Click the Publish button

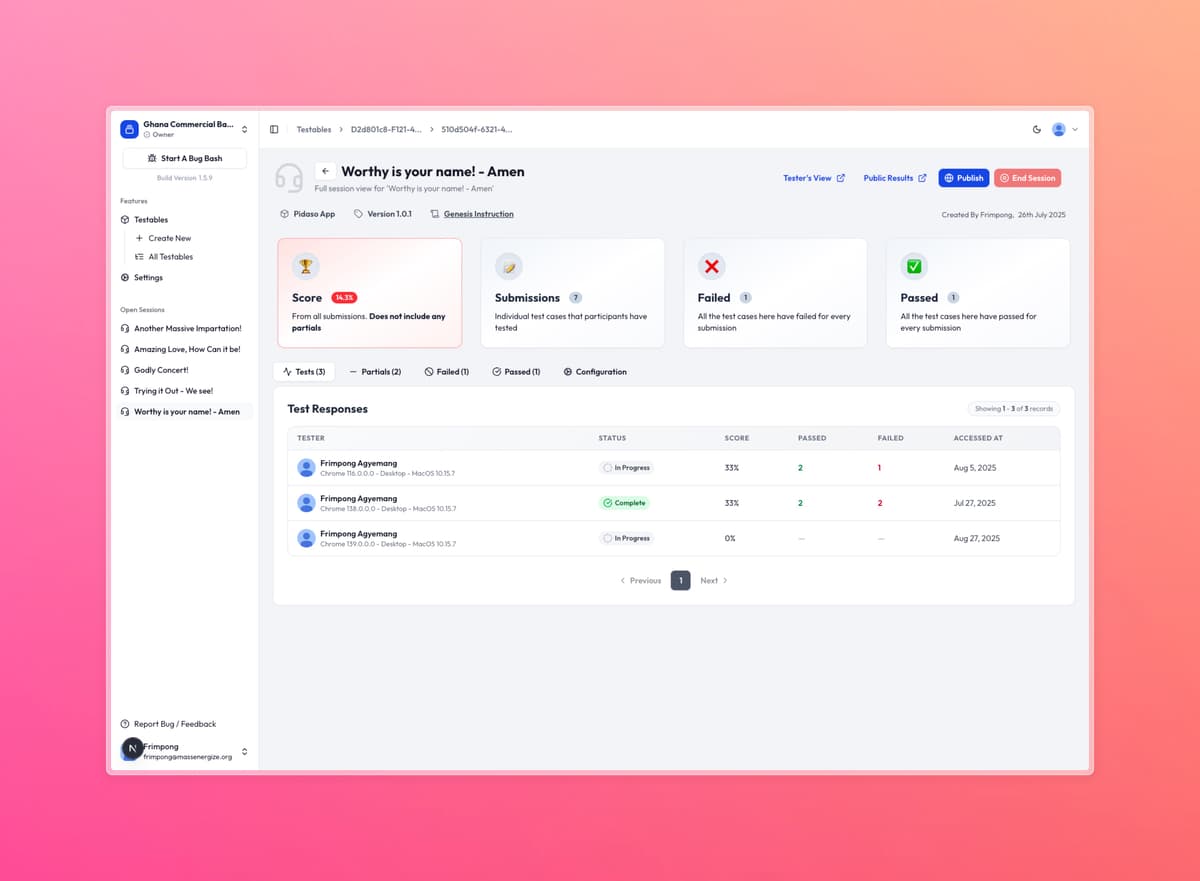[963, 177]
